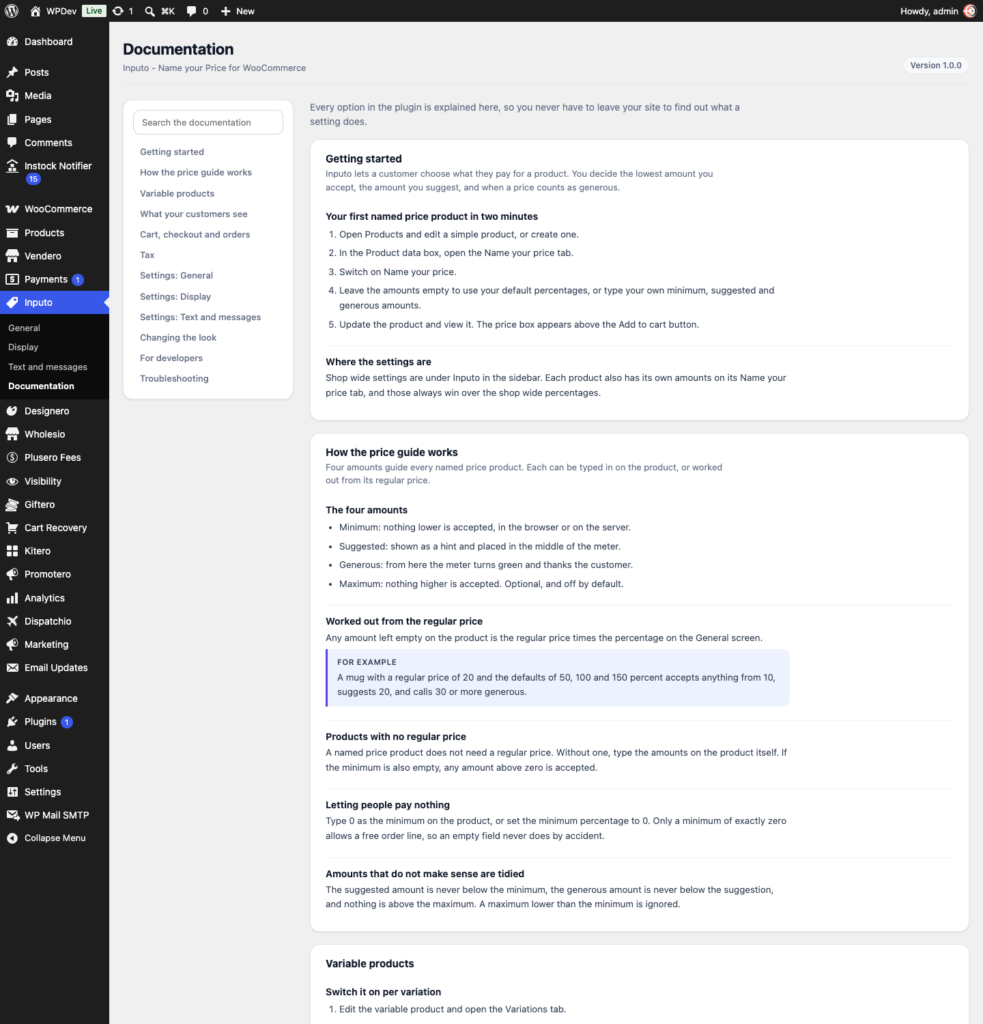This screenshot has width=983, height=1024.
Task: Click the WooCommerce logo icon
Action: pos(12,209)
